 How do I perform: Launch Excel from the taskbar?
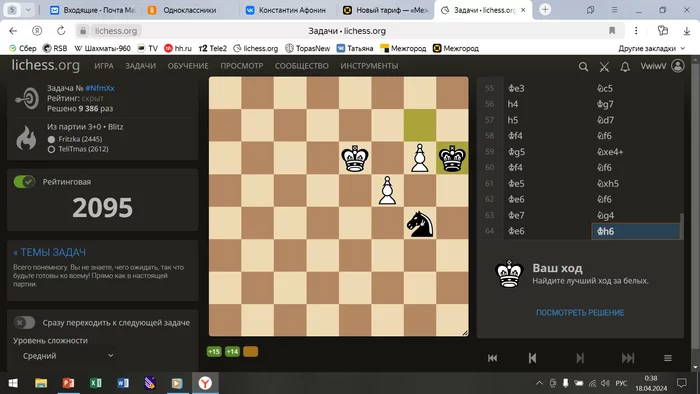[96, 383]
